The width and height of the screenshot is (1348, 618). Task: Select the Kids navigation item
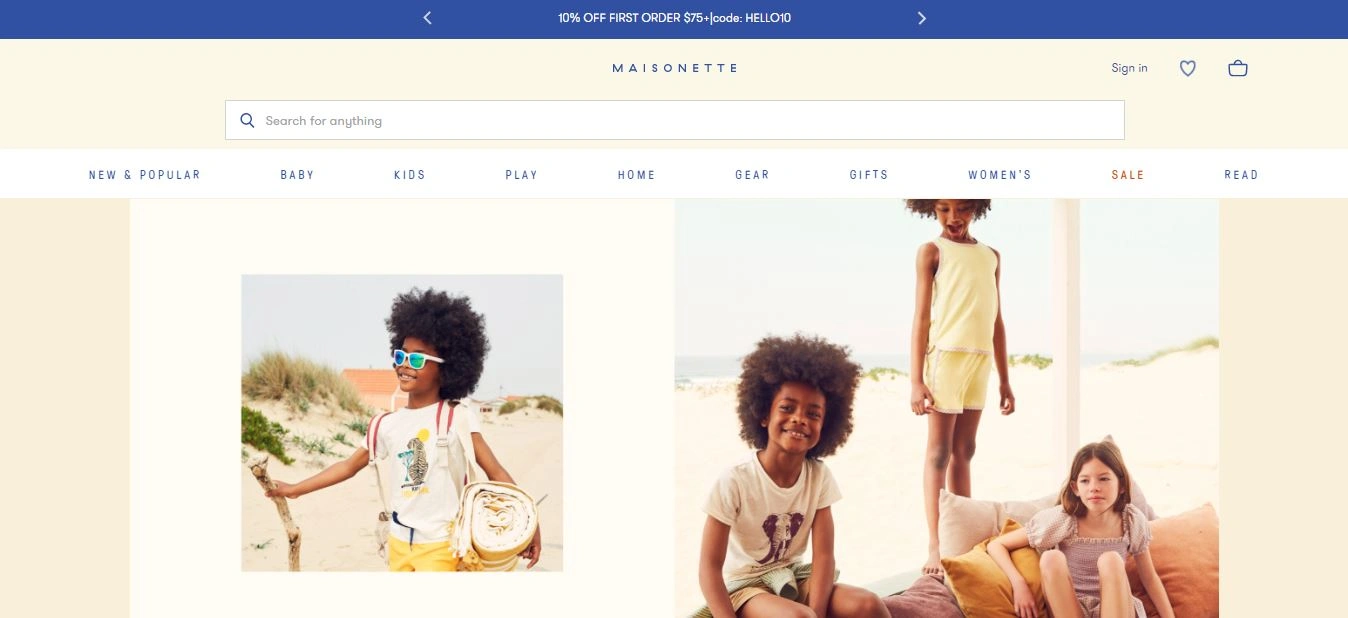(410, 175)
